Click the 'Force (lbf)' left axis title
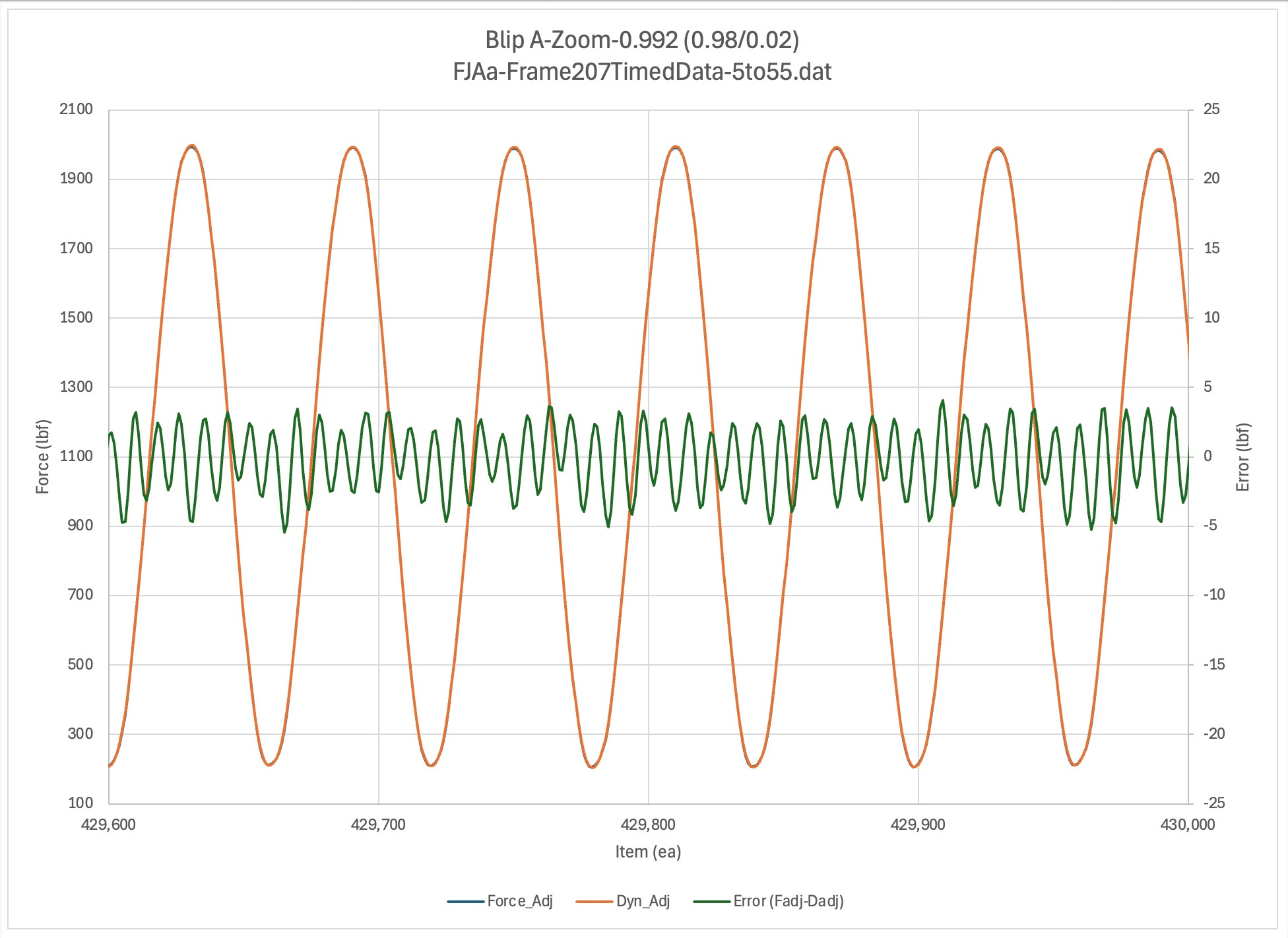Viewport: 1288px width, 938px height. coord(43,456)
